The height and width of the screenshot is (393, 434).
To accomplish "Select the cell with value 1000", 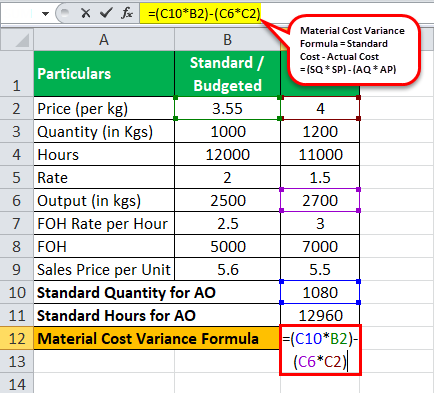I will pos(227,132).
